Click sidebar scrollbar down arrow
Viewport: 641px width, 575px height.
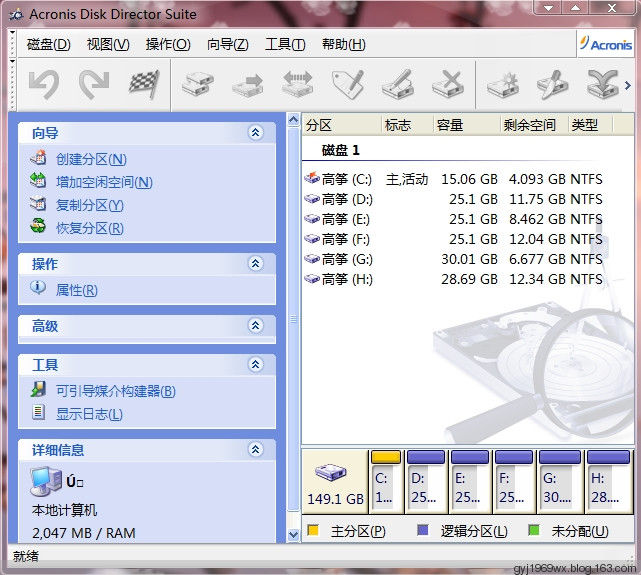(x=293, y=534)
